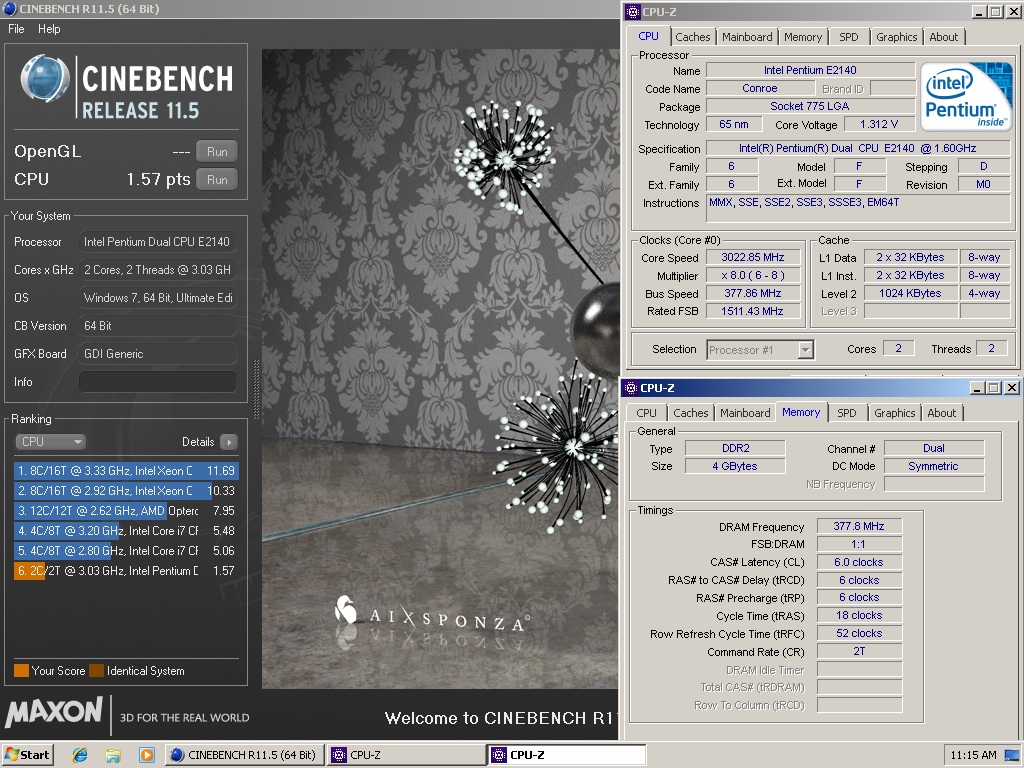Click the Rated FSB 1511.43 MHz value

(752, 312)
